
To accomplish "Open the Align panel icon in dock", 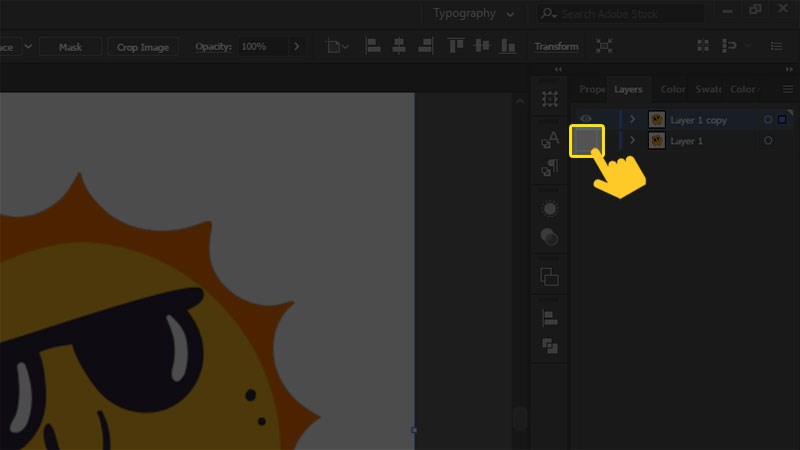I will [x=550, y=318].
